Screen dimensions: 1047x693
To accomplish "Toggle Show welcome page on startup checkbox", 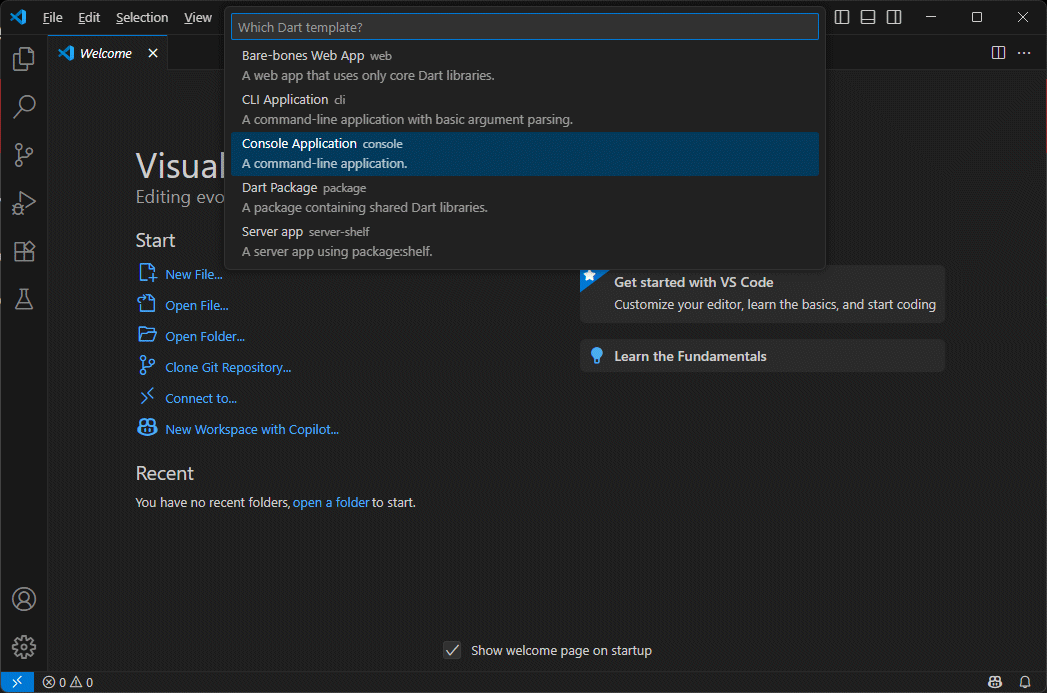I will (452, 651).
